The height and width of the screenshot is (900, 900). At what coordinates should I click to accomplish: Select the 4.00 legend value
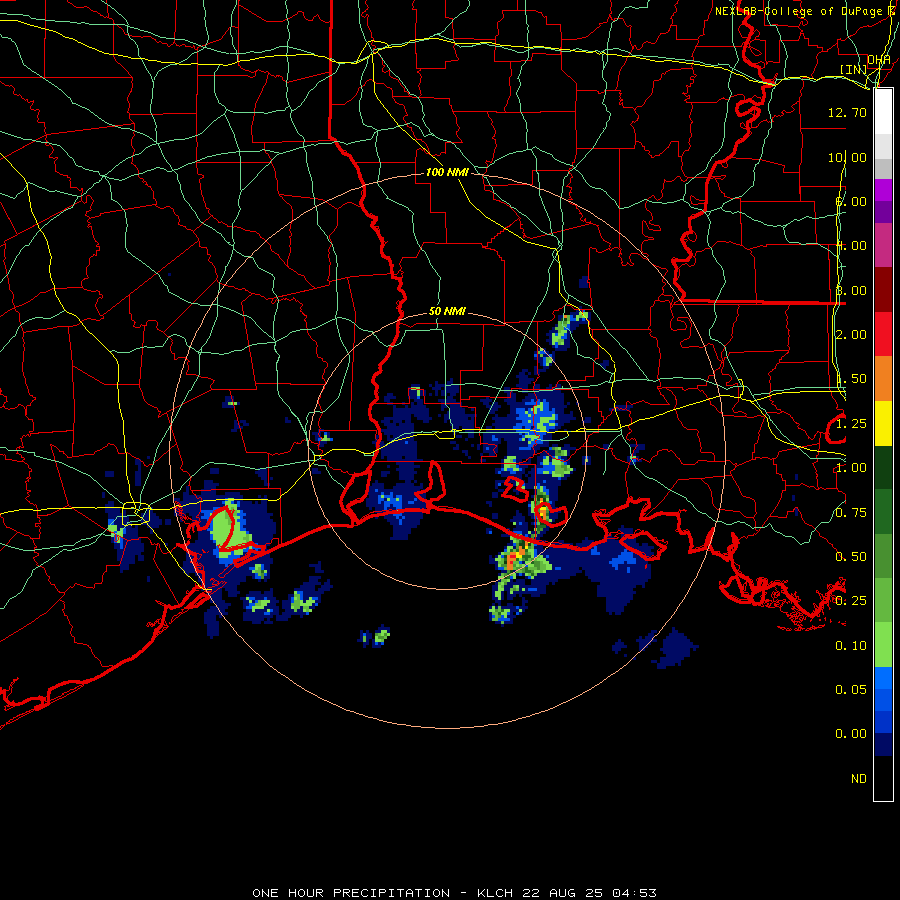[x=851, y=246]
